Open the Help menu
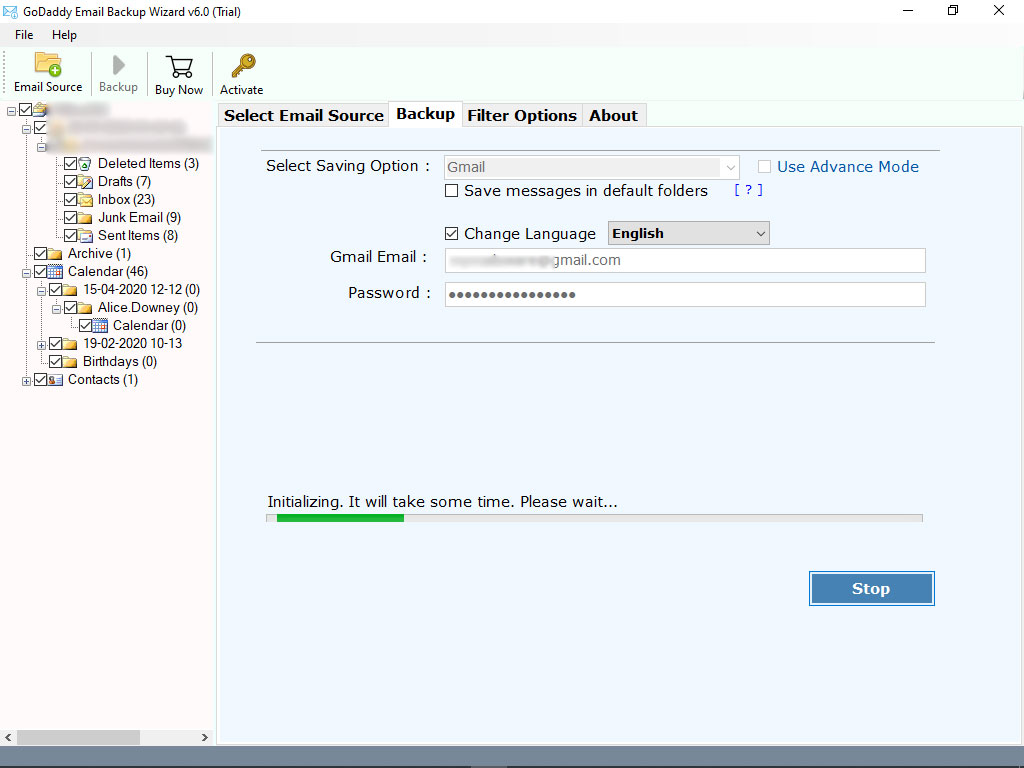This screenshot has width=1024, height=768. [64, 35]
